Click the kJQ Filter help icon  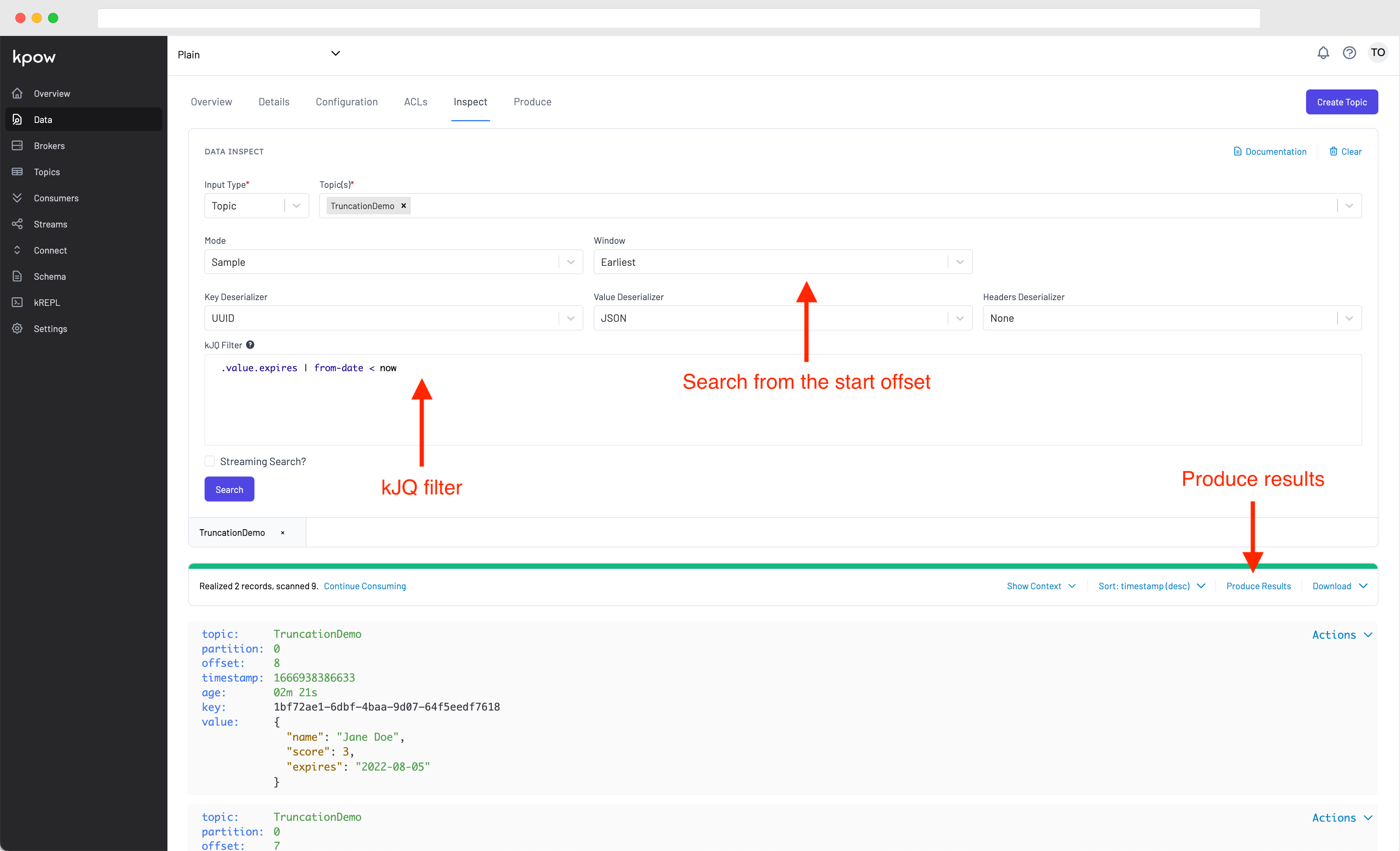[x=250, y=345]
